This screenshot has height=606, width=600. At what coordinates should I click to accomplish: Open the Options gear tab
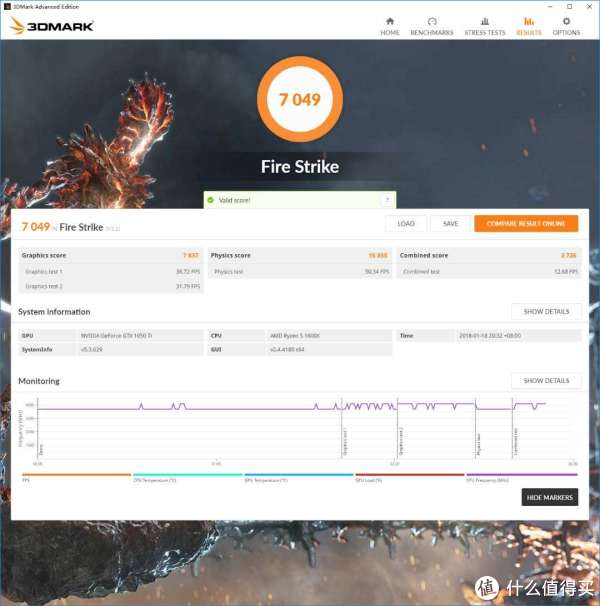click(x=566, y=26)
